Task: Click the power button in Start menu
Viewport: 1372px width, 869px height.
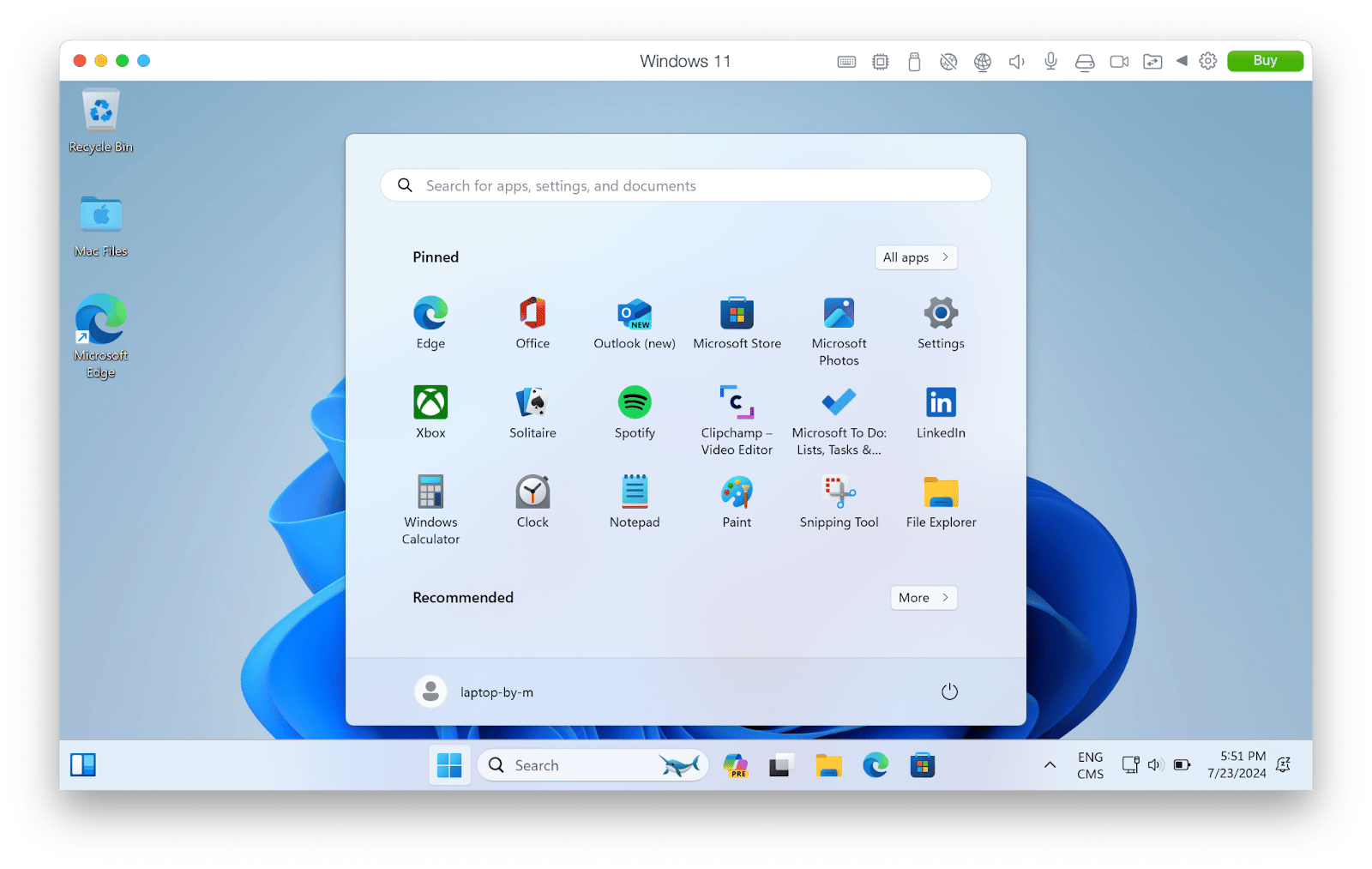Action: (949, 691)
